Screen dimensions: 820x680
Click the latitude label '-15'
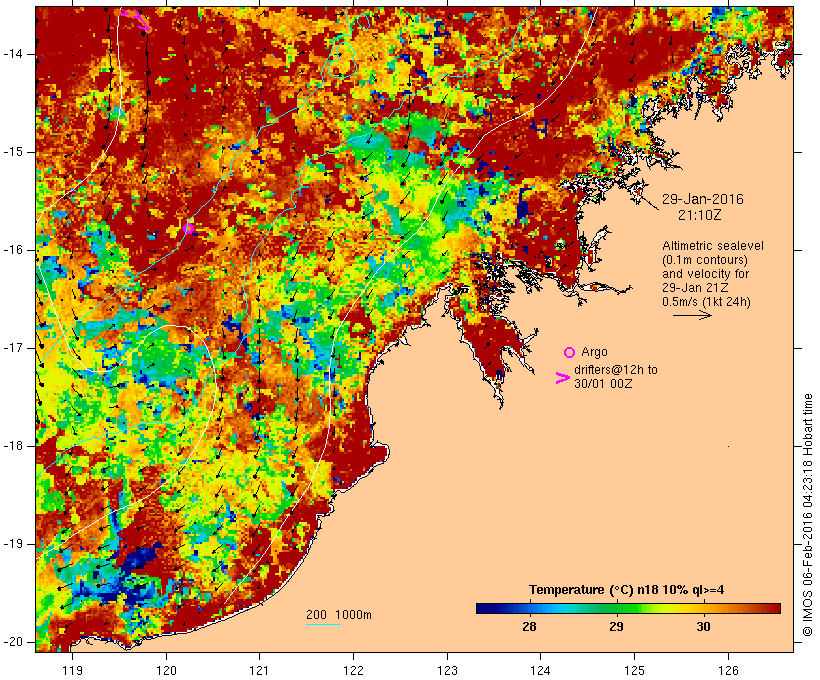click(x=12, y=152)
